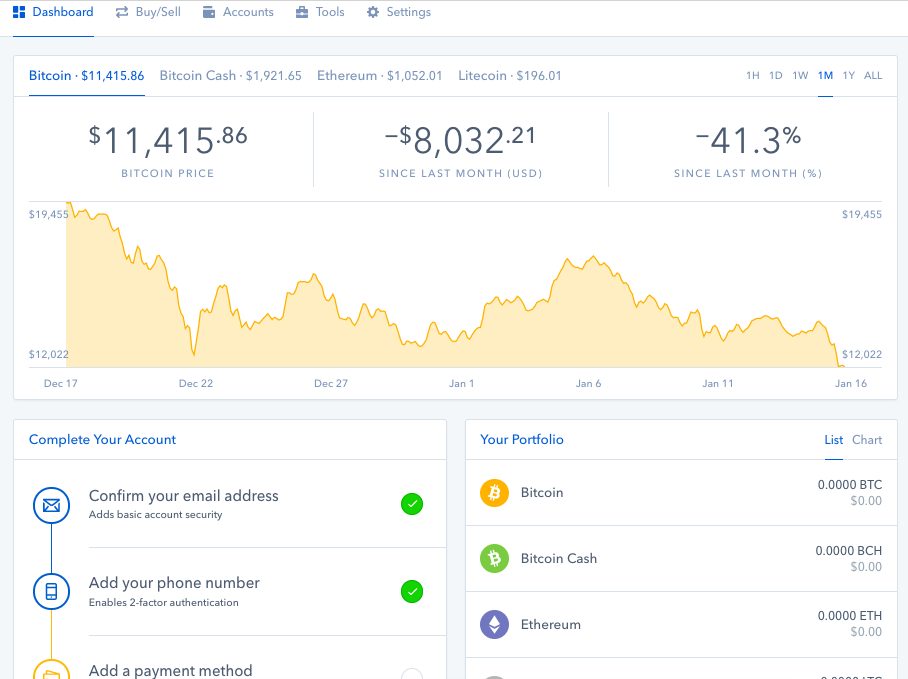Click the Jan 6 date on chart axis
Screen dimensions: 908x679
point(588,384)
